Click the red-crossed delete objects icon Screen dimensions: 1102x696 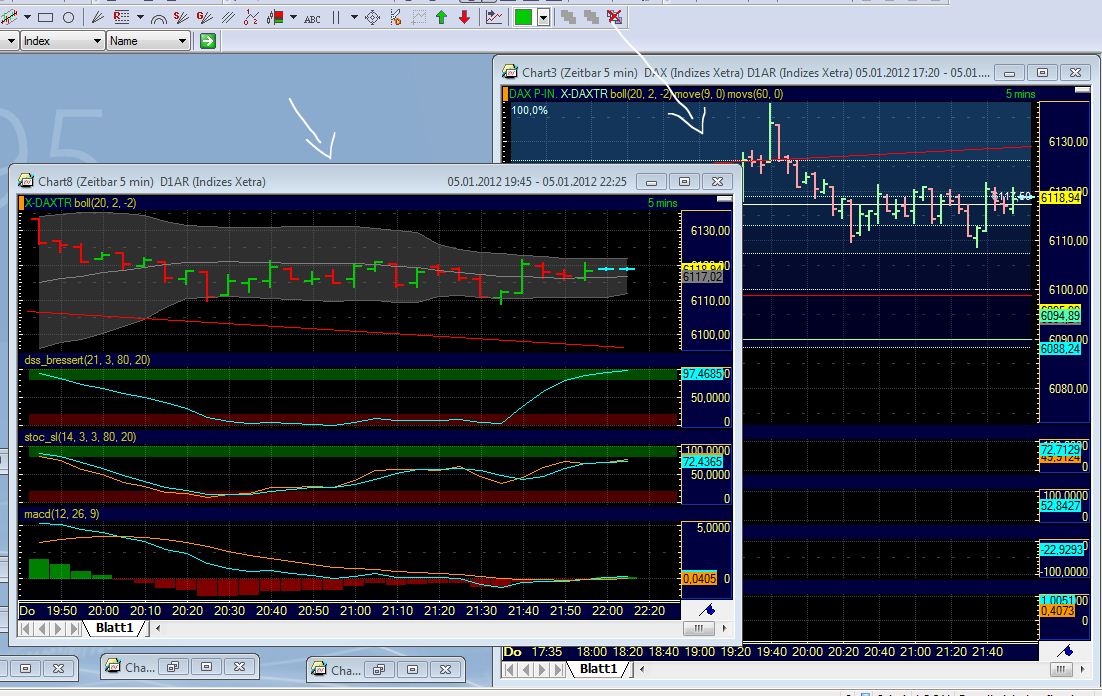pos(614,17)
